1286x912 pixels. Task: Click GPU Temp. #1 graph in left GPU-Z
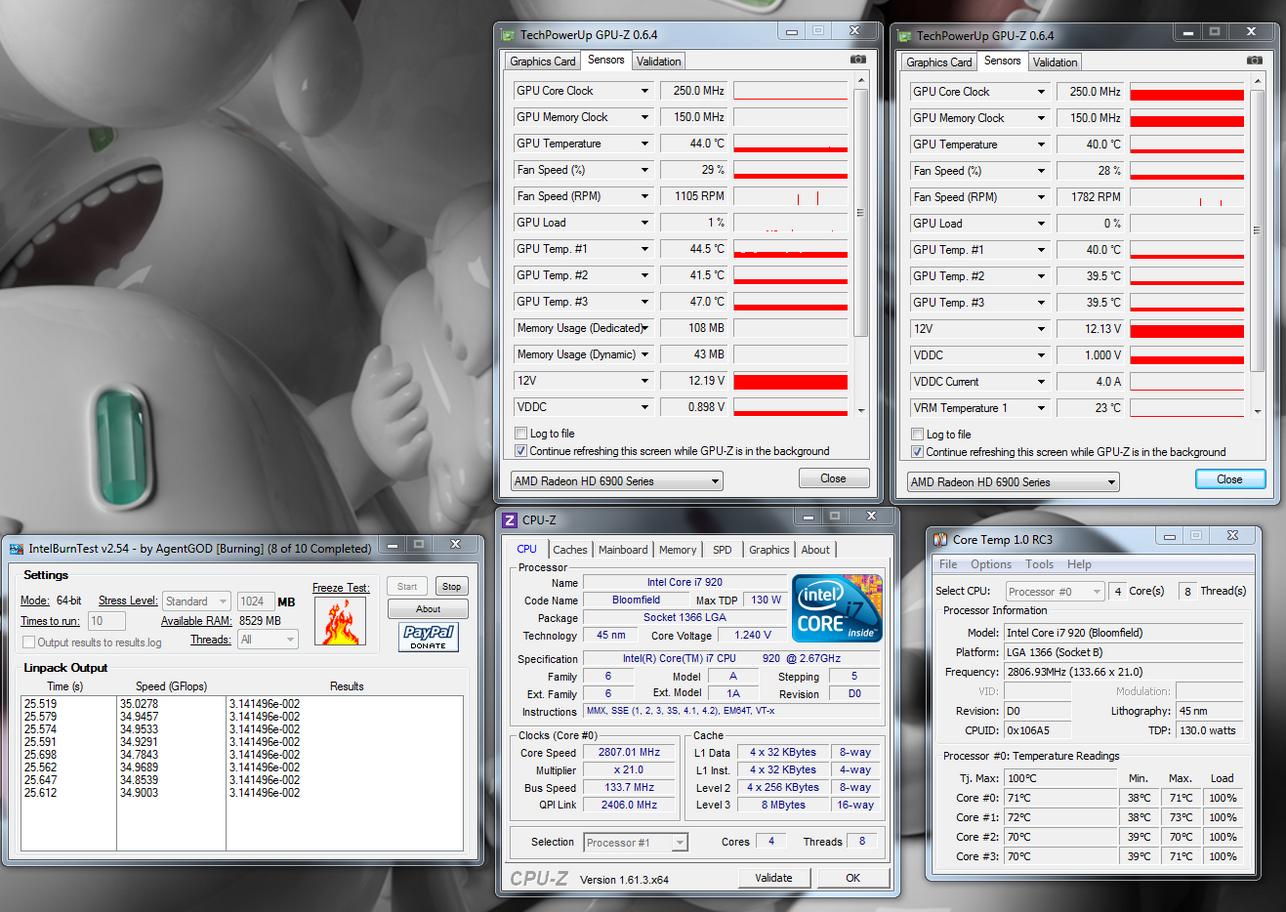point(790,249)
